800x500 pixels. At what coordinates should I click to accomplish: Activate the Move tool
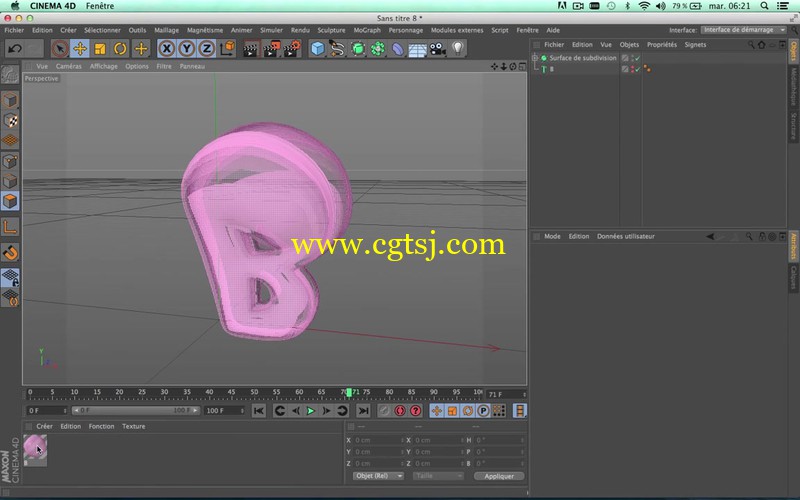(x=80, y=49)
